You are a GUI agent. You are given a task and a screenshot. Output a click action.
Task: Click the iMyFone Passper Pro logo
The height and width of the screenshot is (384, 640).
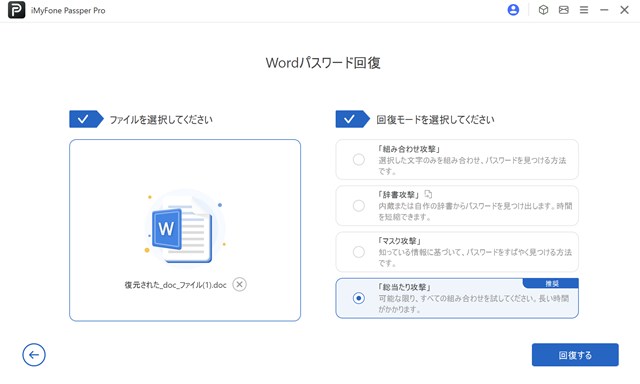coord(16,10)
